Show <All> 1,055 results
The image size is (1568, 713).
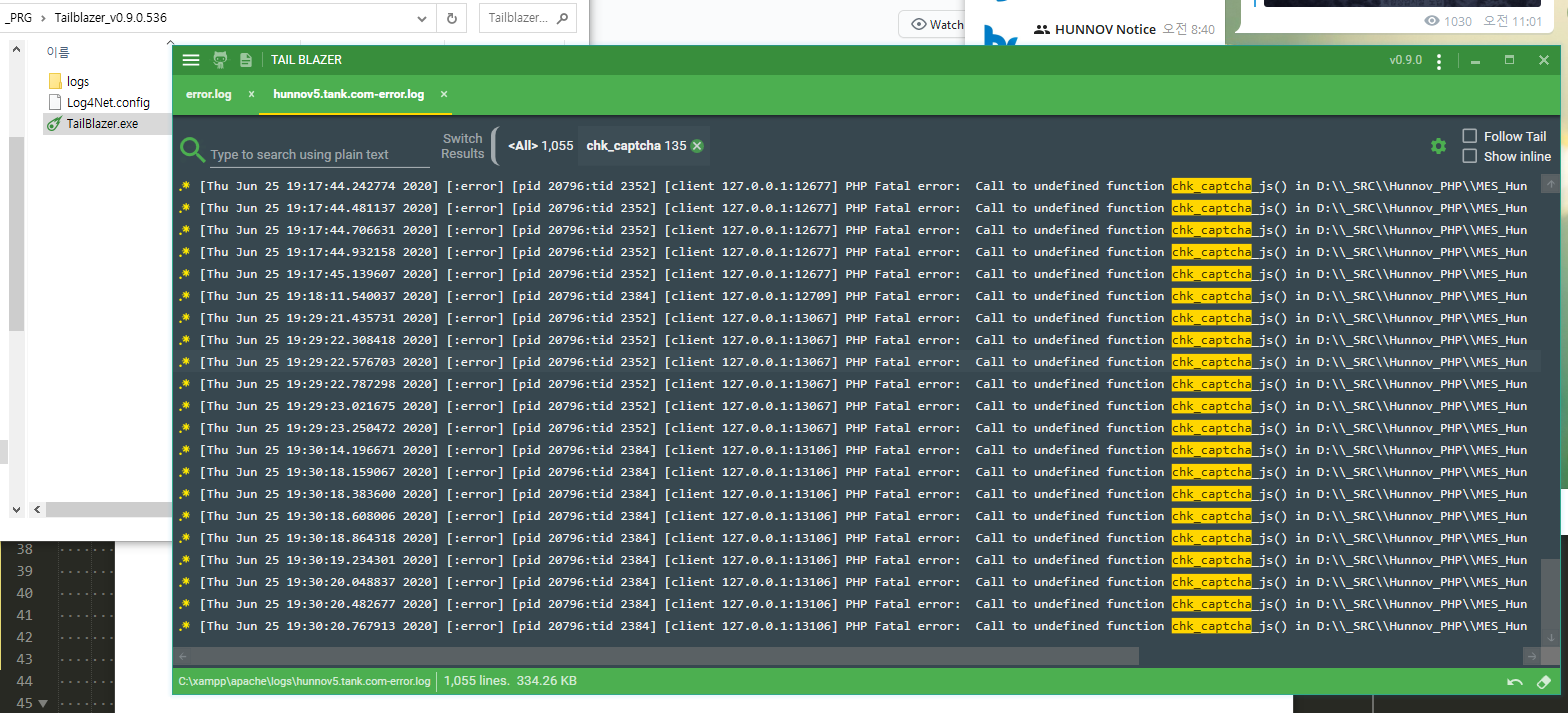[x=540, y=146]
